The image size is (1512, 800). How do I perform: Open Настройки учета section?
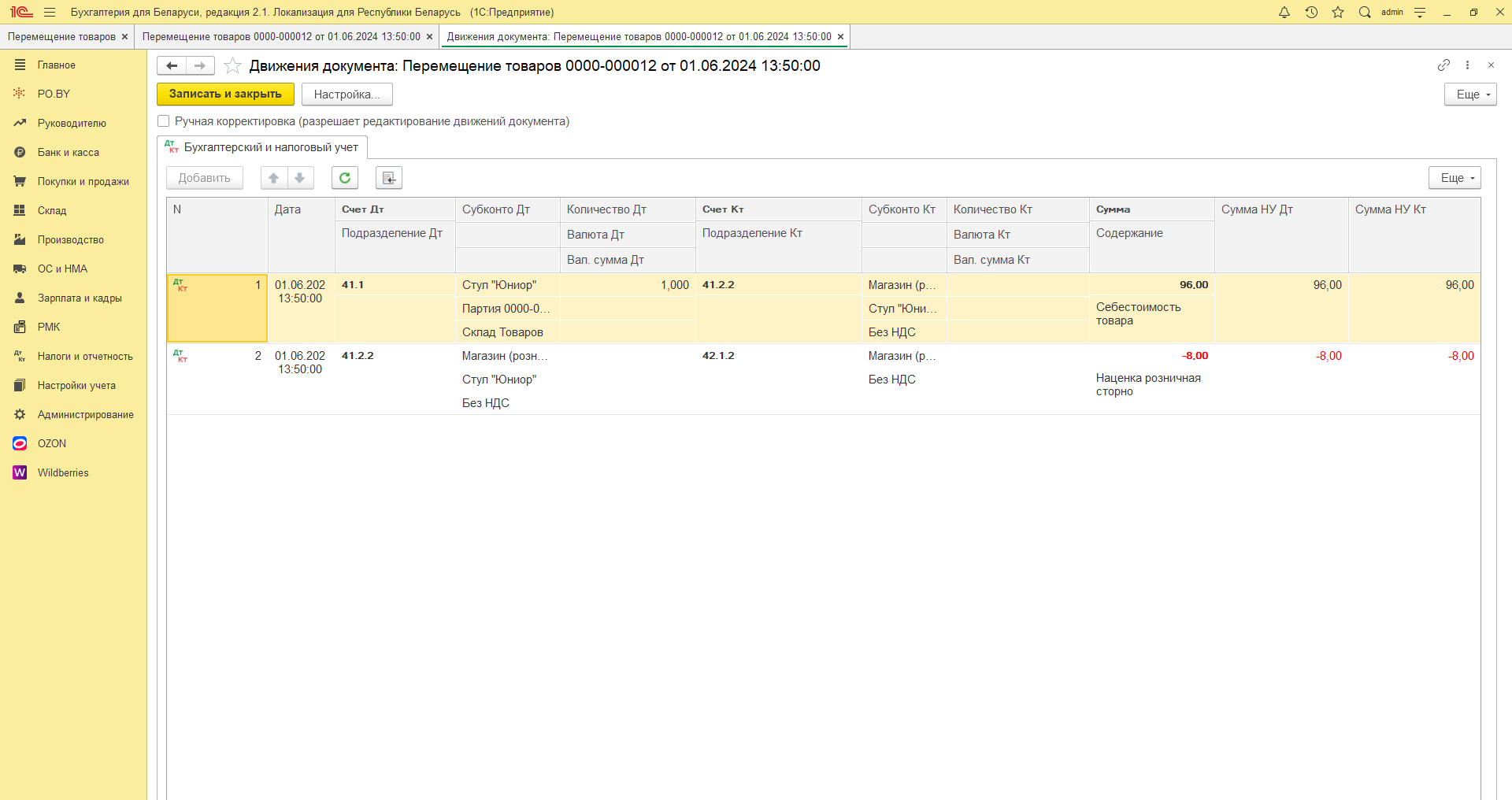(76, 385)
